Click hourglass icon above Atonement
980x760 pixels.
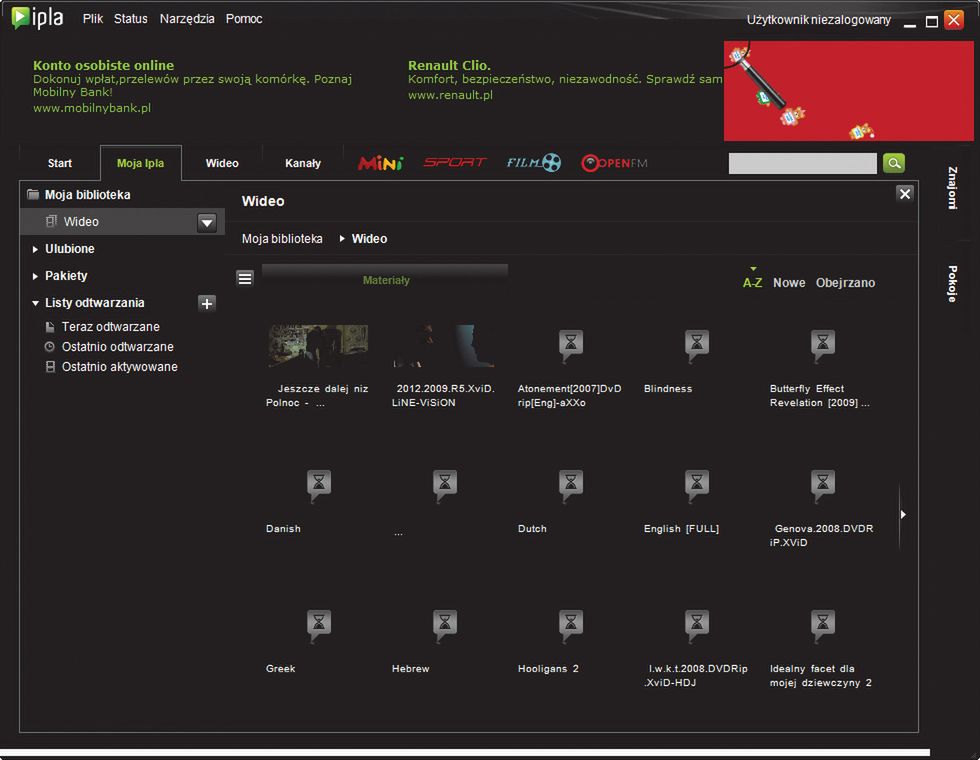click(x=571, y=345)
